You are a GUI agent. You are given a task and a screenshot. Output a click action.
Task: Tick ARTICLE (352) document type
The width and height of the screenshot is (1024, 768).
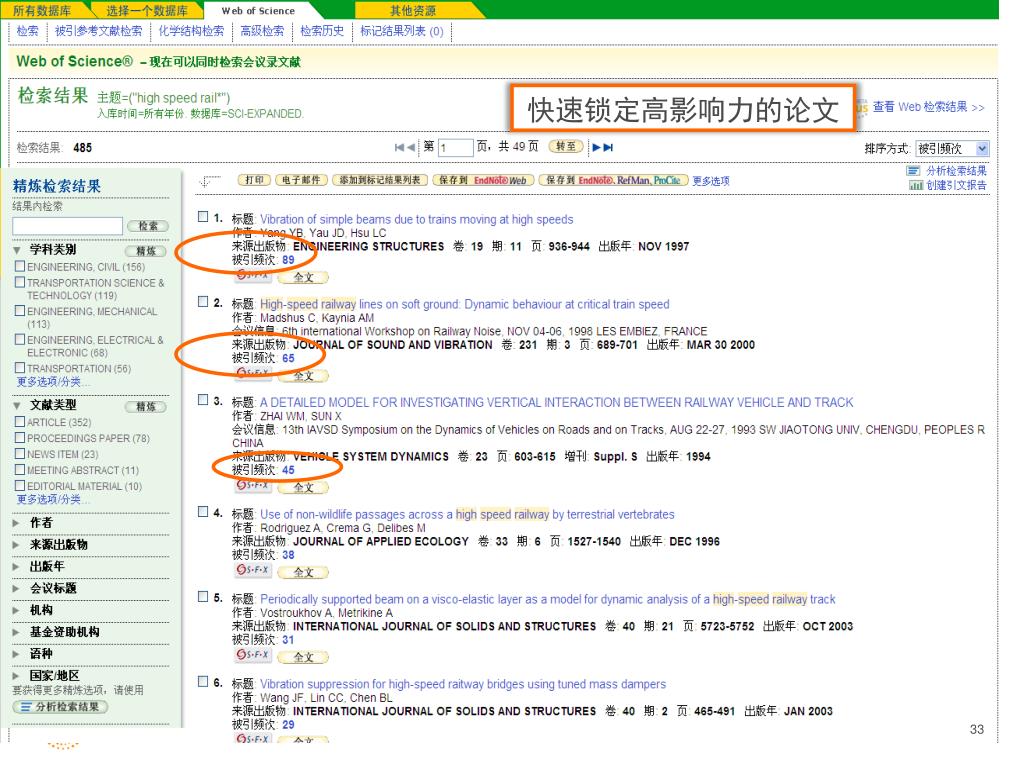(20, 422)
